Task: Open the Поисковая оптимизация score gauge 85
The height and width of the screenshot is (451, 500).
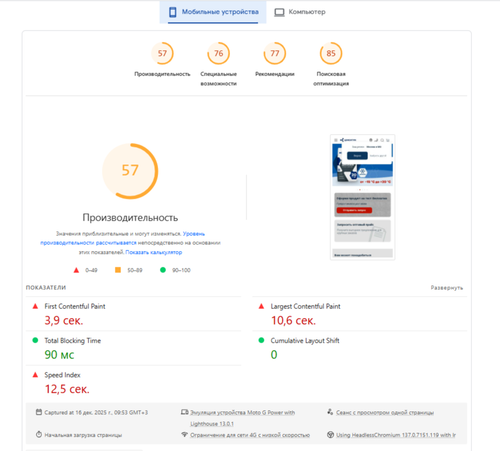Action: point(331,53)
